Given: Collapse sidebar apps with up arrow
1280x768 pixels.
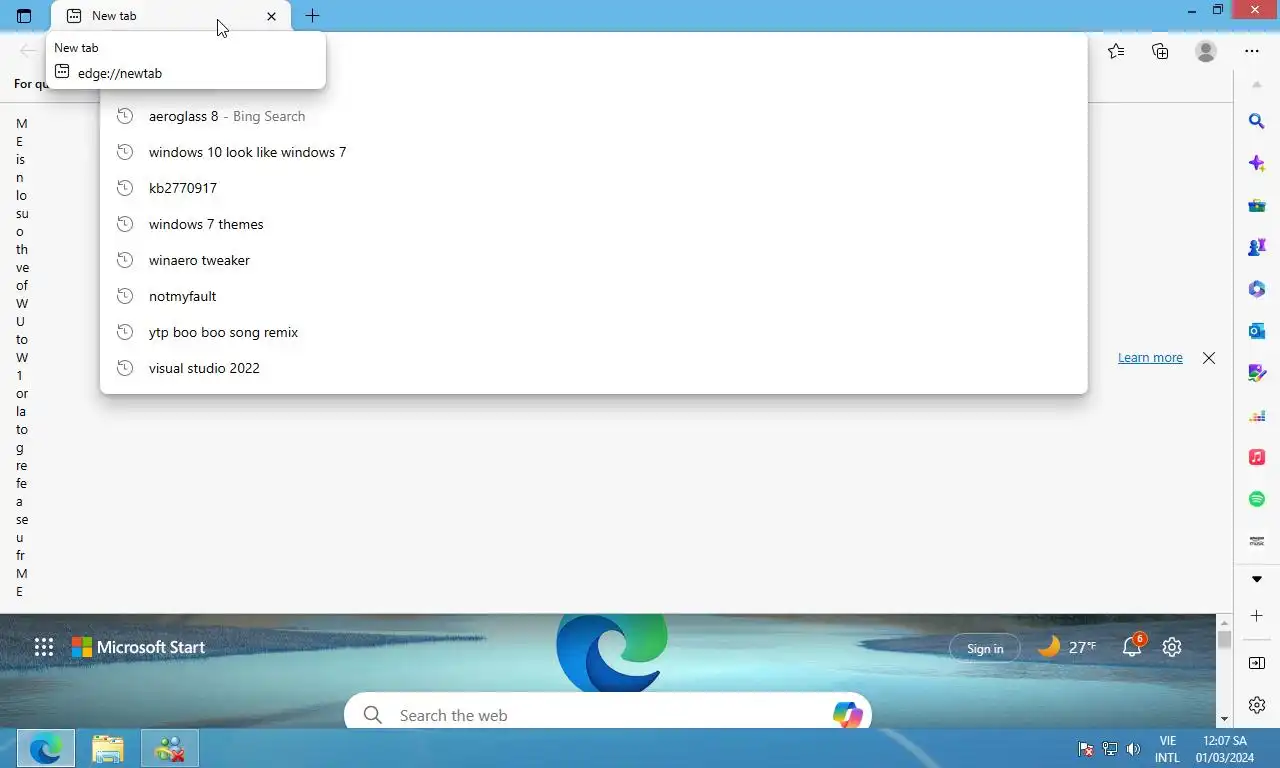Looking at the screenshot, I should point(1257,85).
